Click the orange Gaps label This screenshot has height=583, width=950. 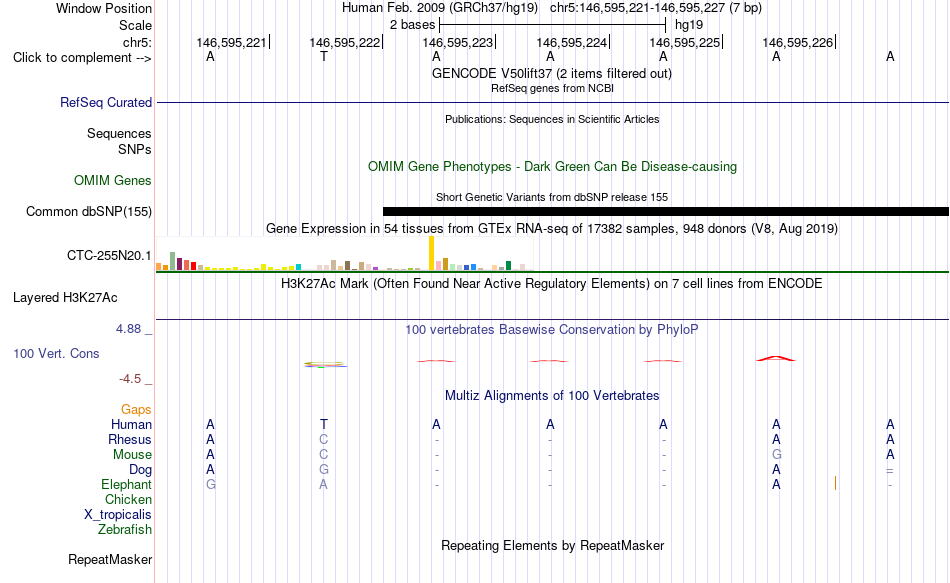pos(136,410)
